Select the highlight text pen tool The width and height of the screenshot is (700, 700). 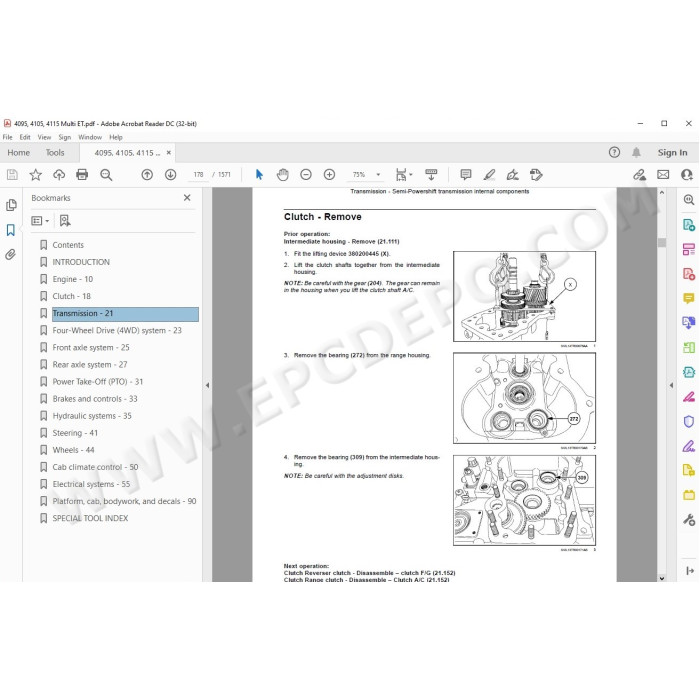coord(489,175)
